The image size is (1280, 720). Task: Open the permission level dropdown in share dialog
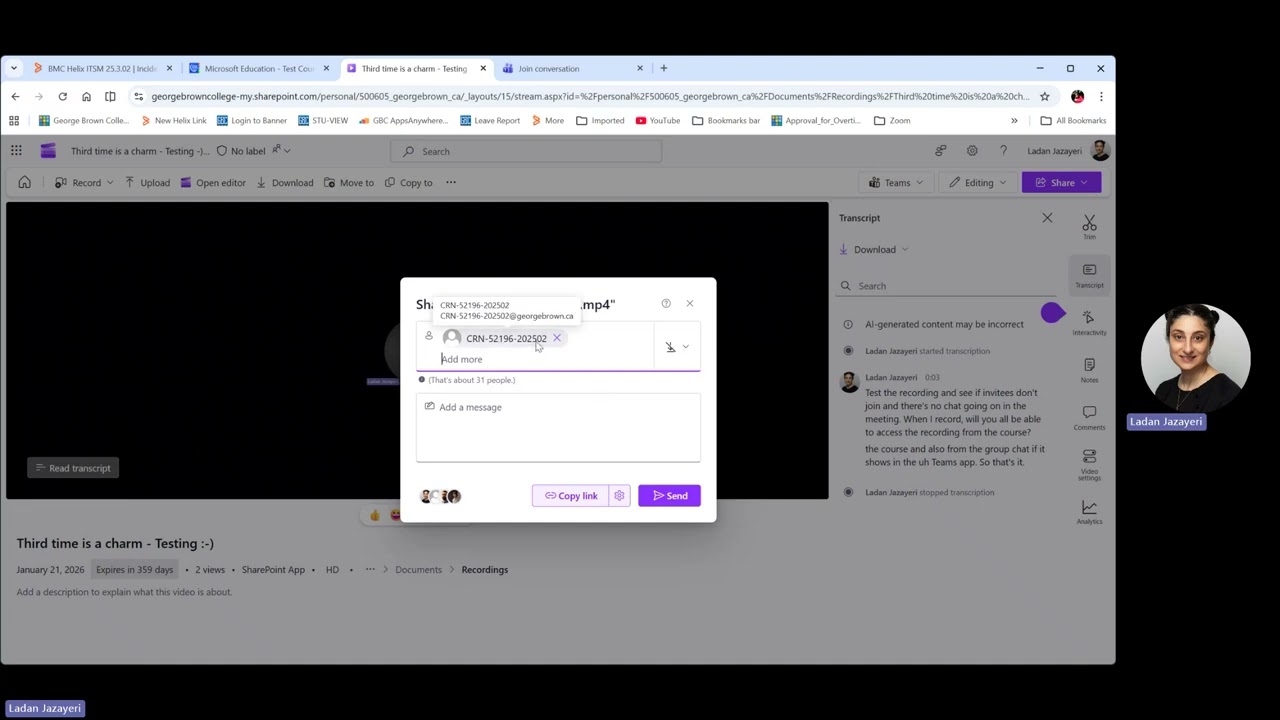click(677, 347)
